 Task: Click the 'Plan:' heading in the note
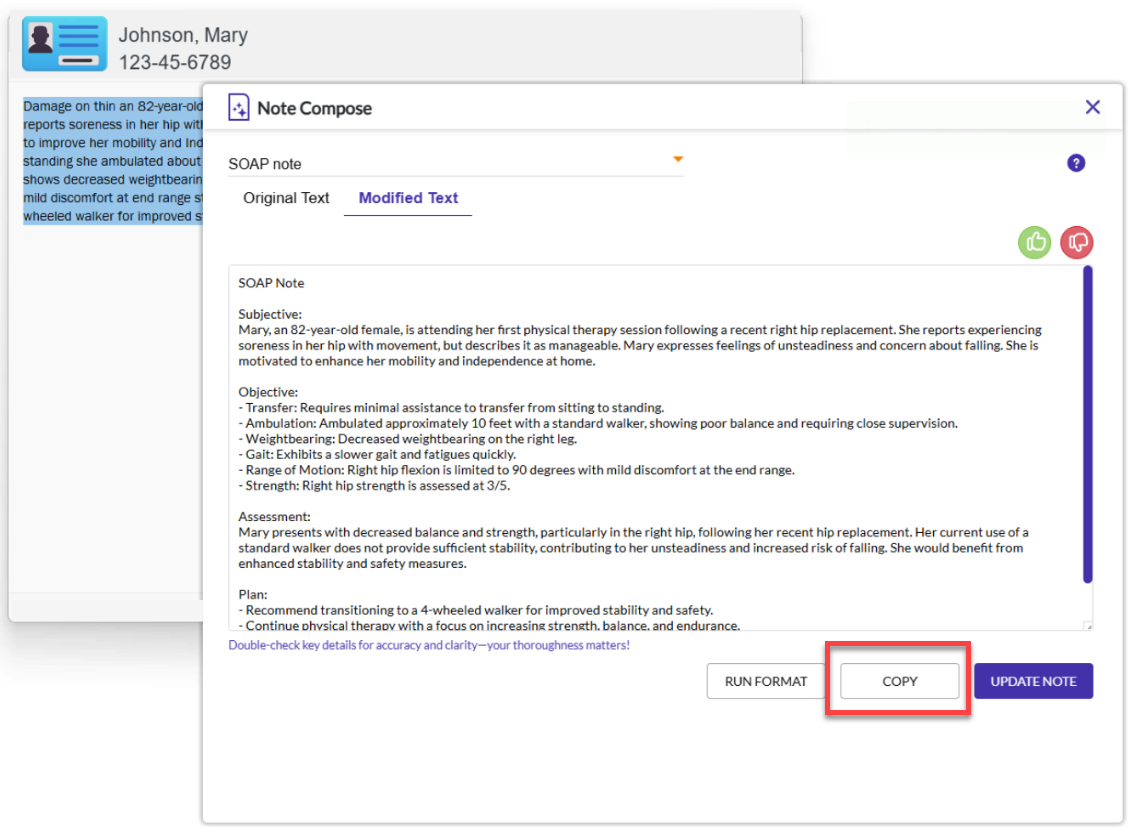point(253,595)
